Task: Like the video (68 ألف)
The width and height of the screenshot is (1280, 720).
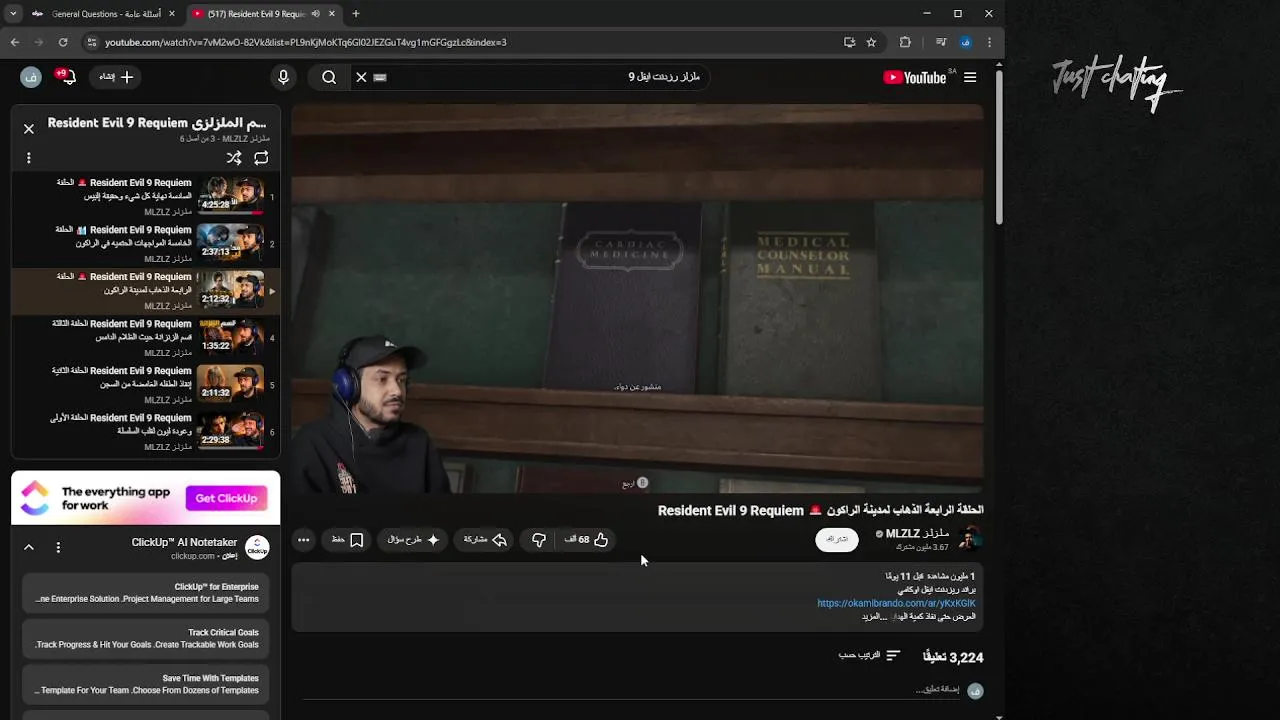Action: [x=586, y=540]
